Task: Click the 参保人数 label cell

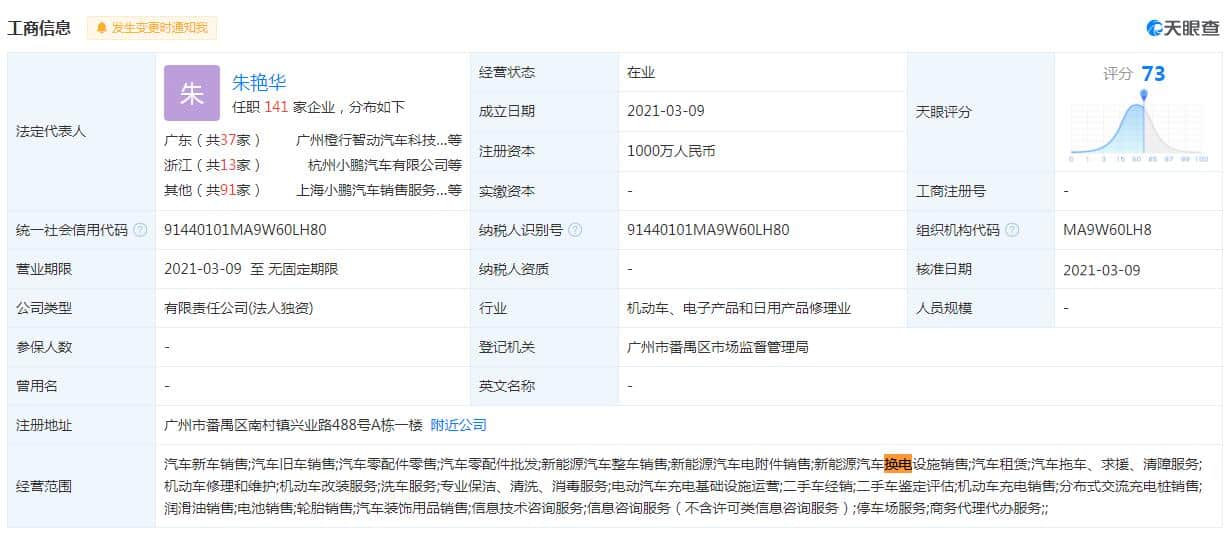Action: [x=82, y=347]
